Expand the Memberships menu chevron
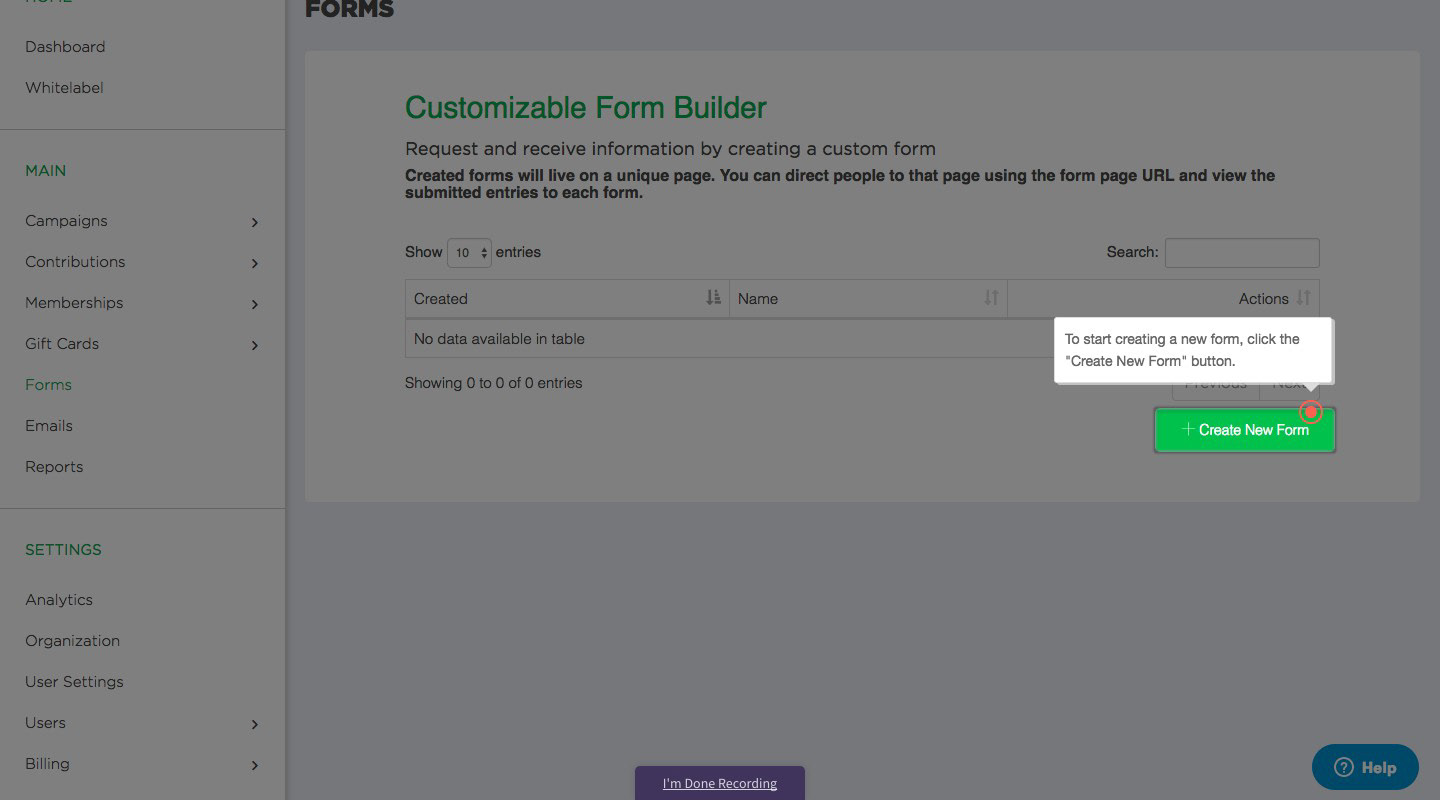 point(255,304)
